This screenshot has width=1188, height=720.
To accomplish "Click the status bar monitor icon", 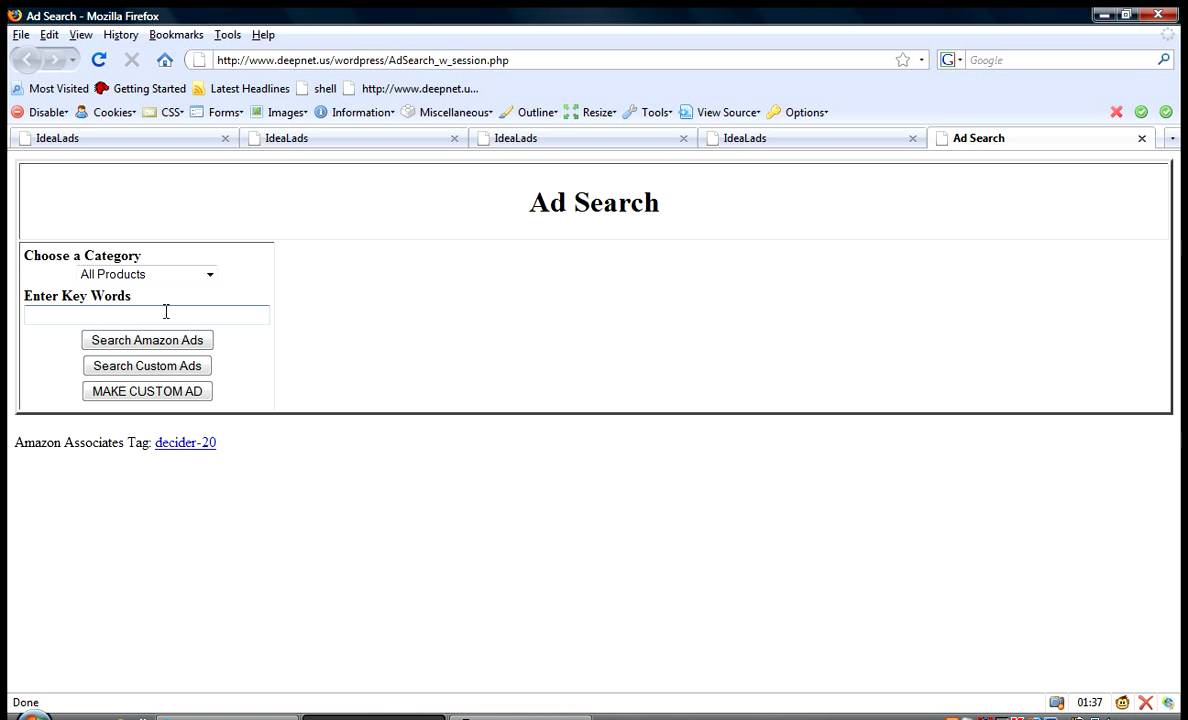I will pos(1056,703).
